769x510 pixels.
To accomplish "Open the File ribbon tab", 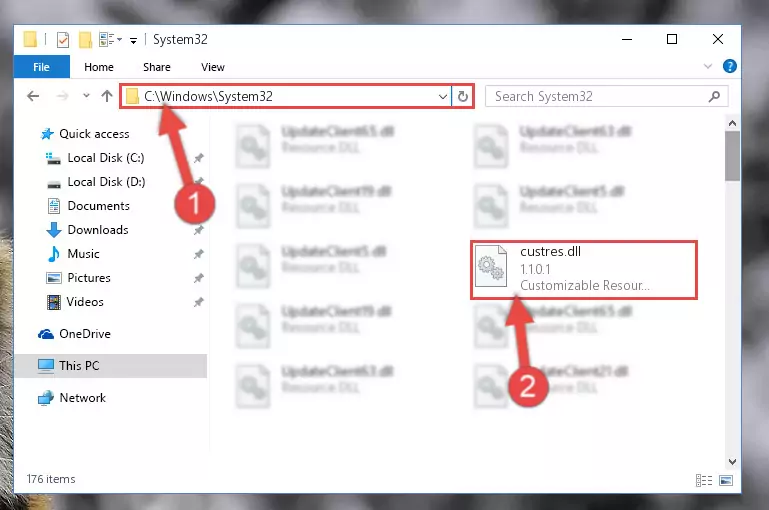I will (x=42, y=67).
